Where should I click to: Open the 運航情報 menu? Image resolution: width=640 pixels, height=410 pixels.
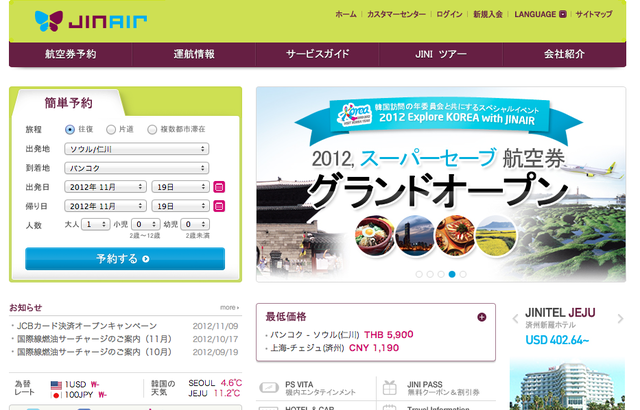pyautogui.click(x=194, y=54)
